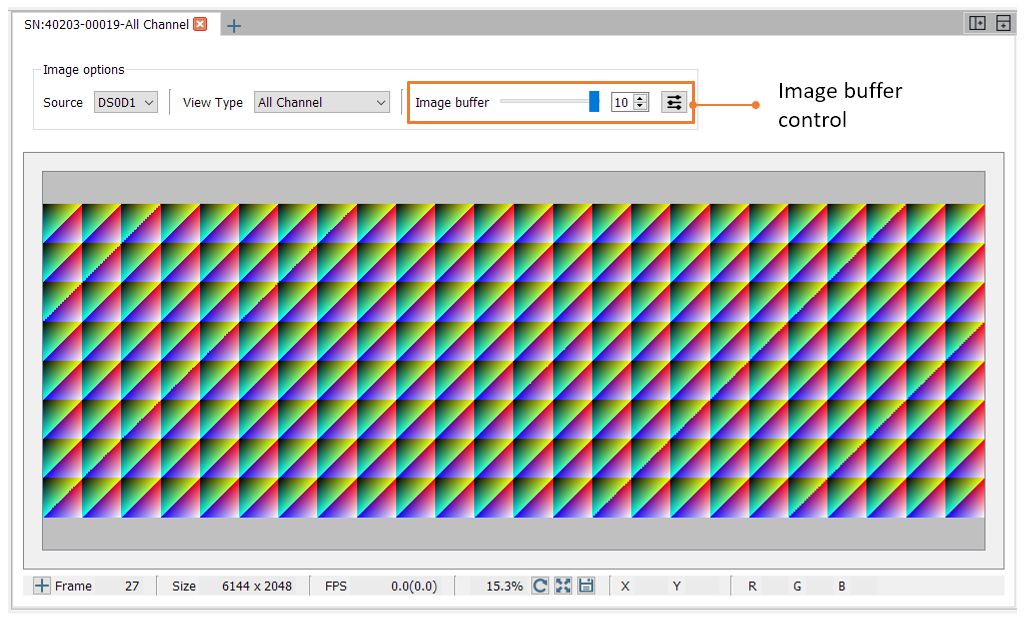Click the Image buffer value field showing 10
This screenshot has width=1026, height=618.
coord(622,102)
